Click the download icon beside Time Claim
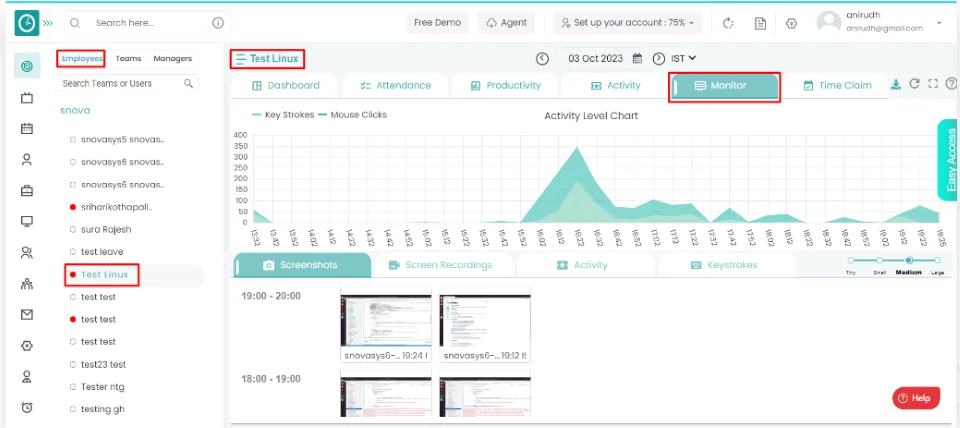 [896, 85]
